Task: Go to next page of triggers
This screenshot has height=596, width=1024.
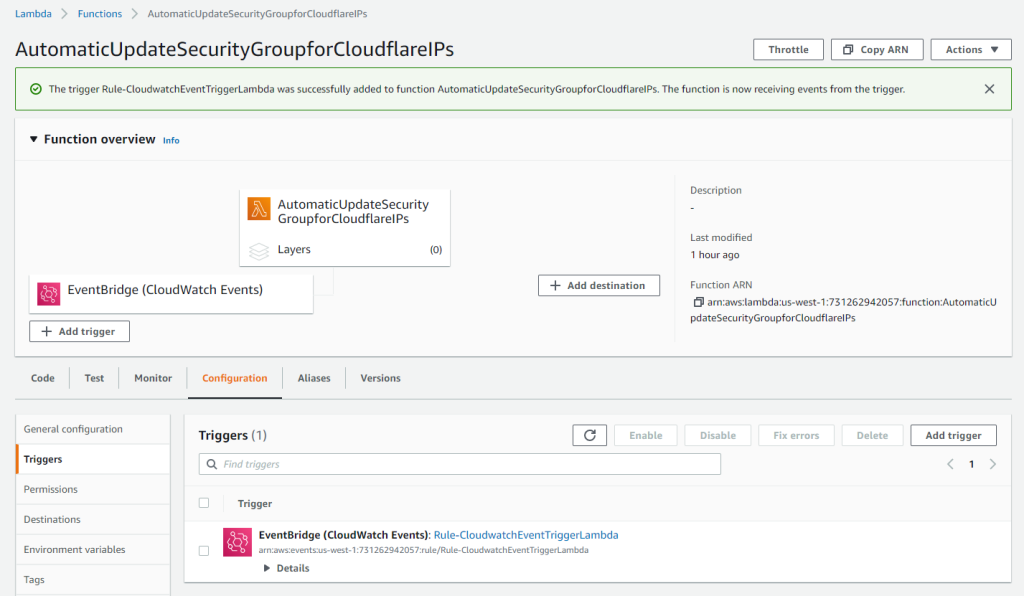Action: tap(992, 464)
